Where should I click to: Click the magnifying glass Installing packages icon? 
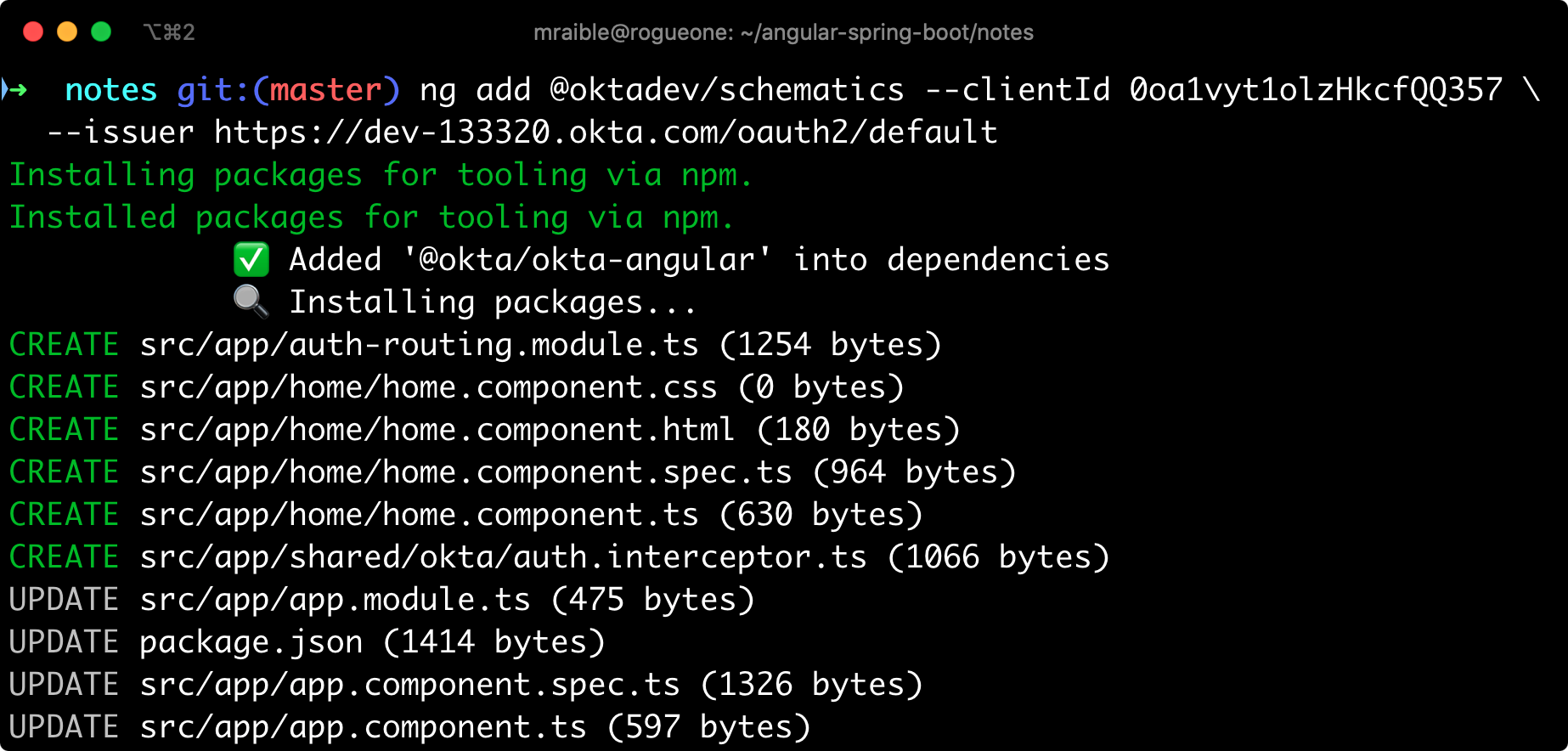point(250,302)
